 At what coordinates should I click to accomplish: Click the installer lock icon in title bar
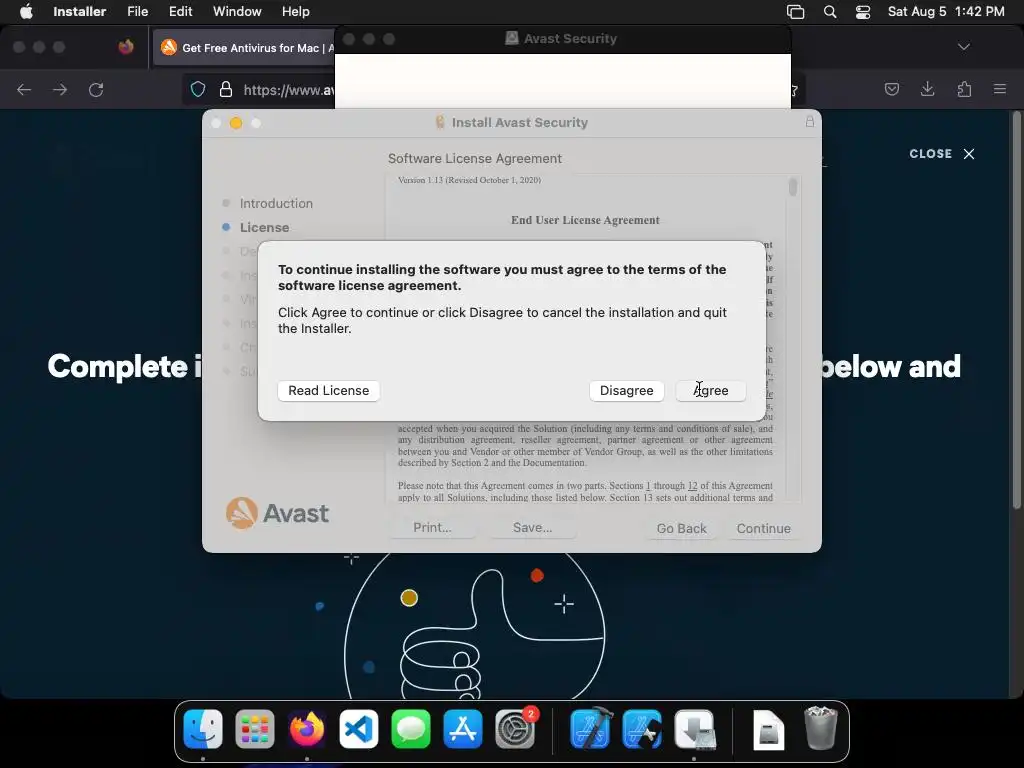(810, 121)
